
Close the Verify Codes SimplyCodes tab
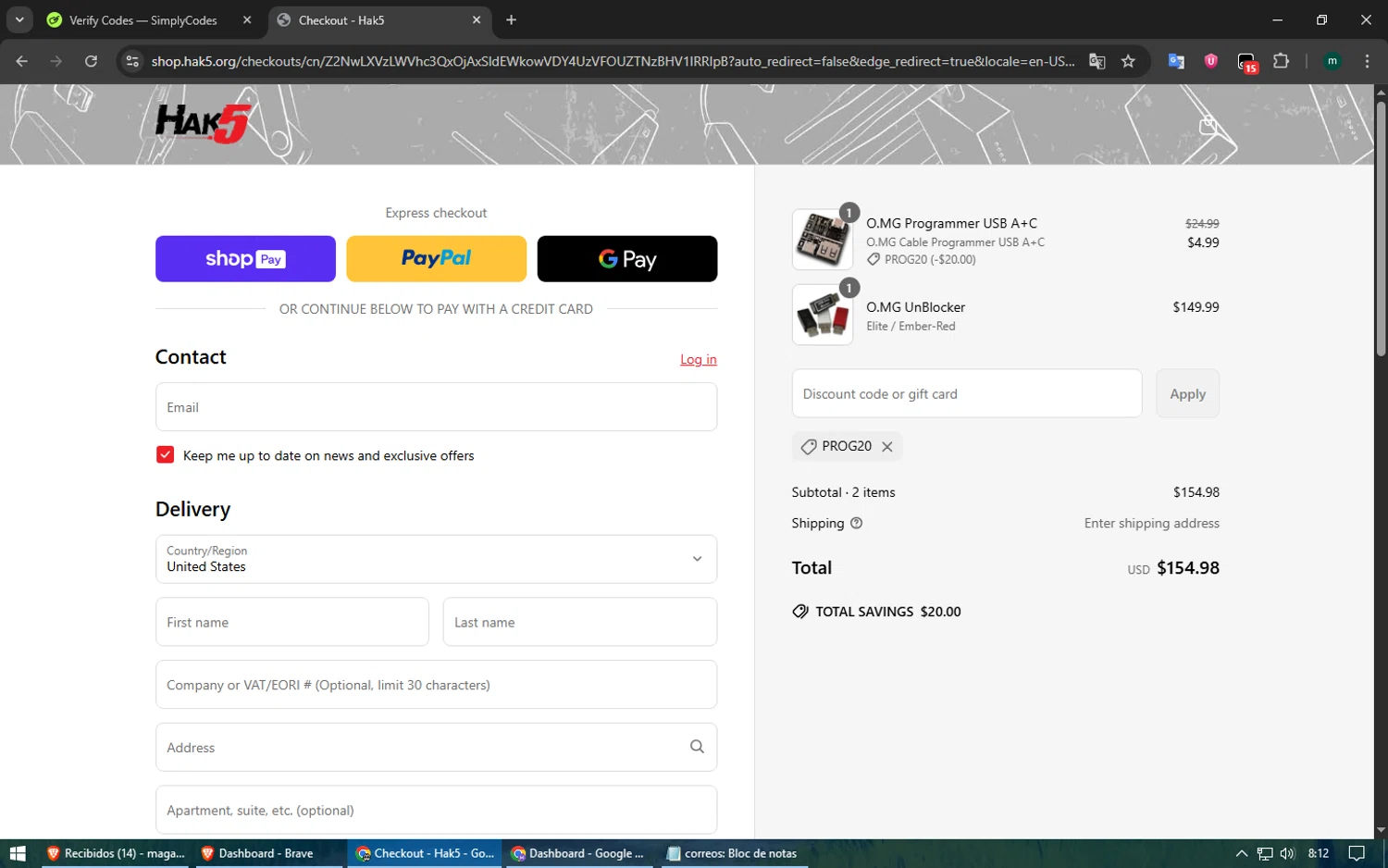(247, 19)
